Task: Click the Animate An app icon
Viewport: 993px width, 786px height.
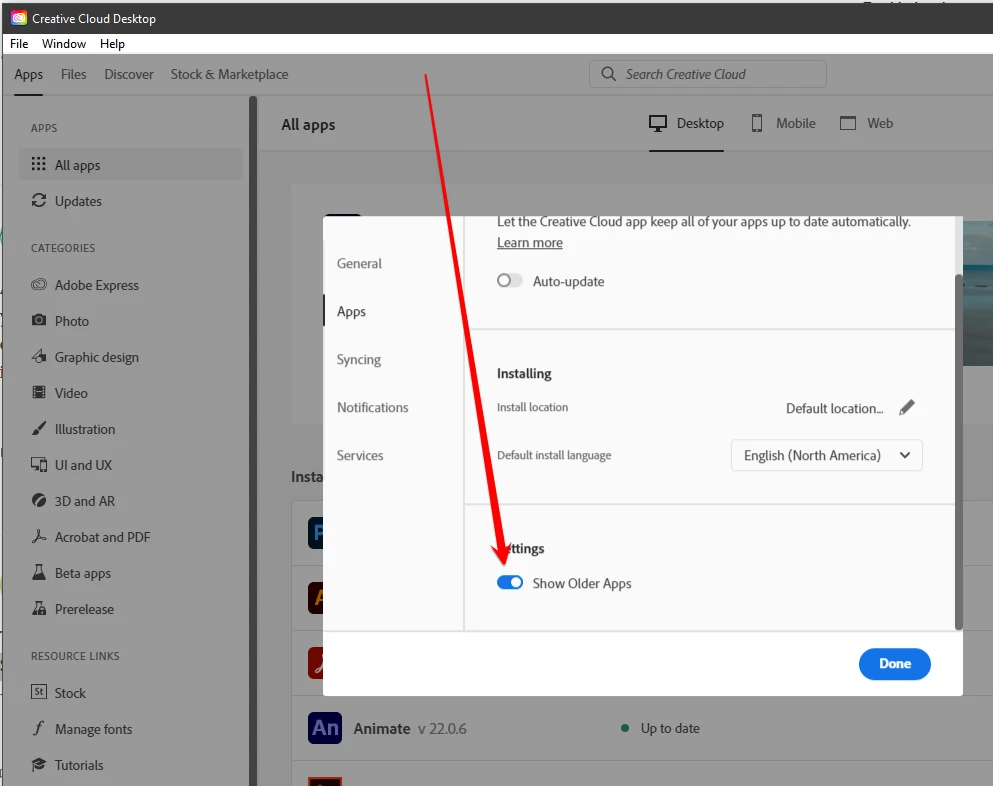Action: pyautogui.click(x=325, y=728)
